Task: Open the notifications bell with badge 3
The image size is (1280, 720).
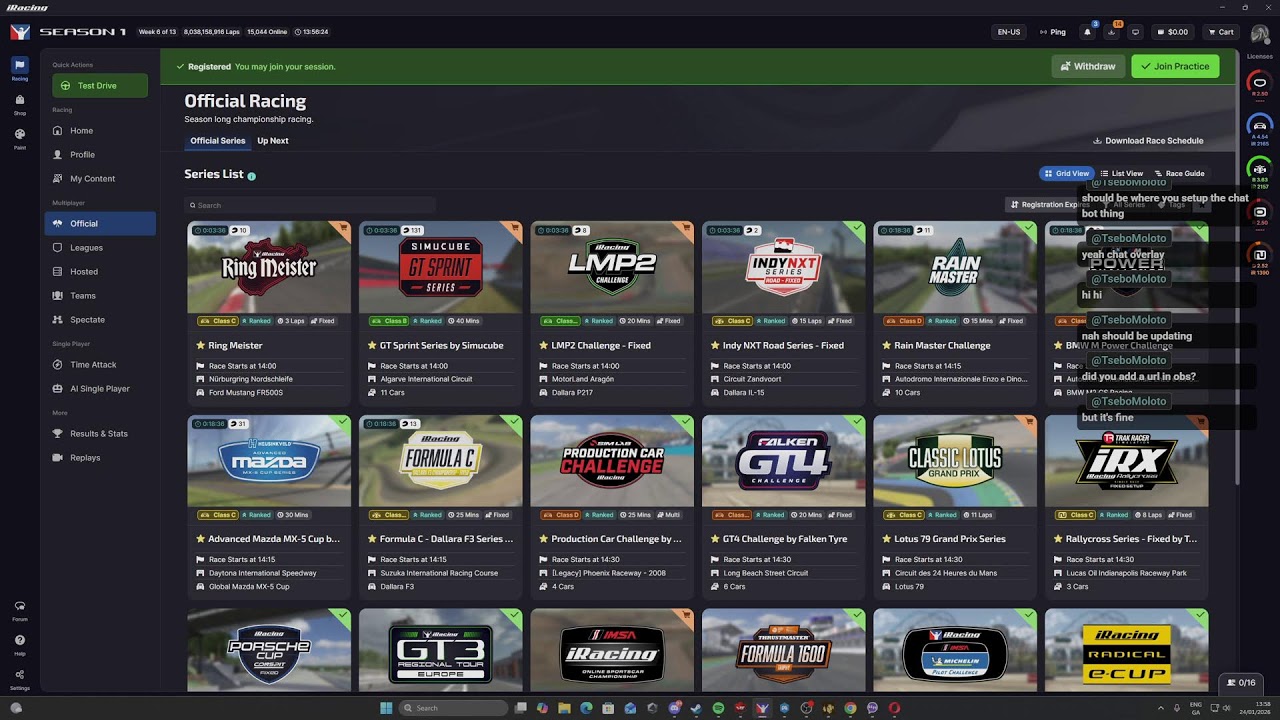Action: click(1087, 32)
